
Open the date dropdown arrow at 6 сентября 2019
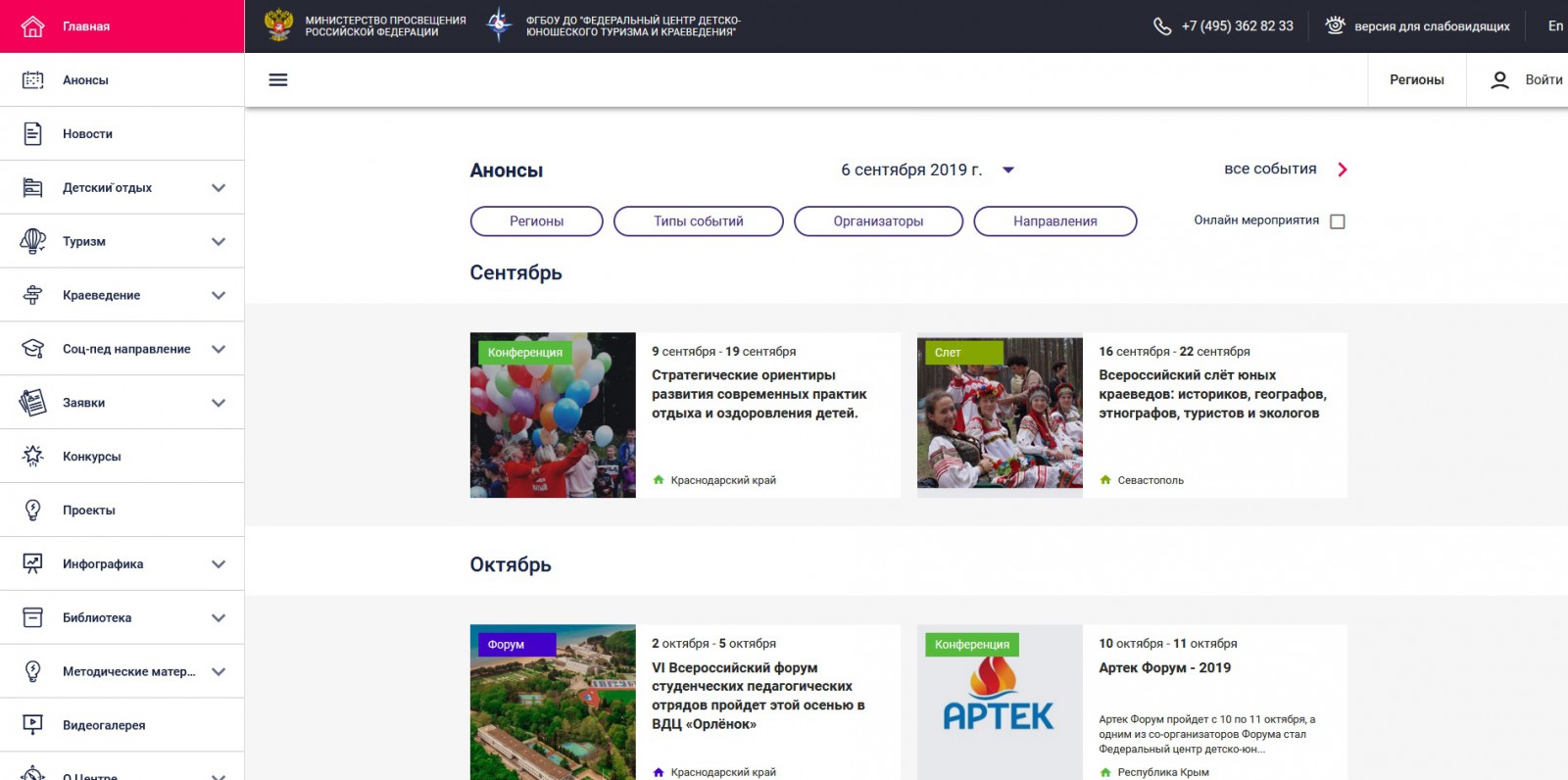[1008, 171]
